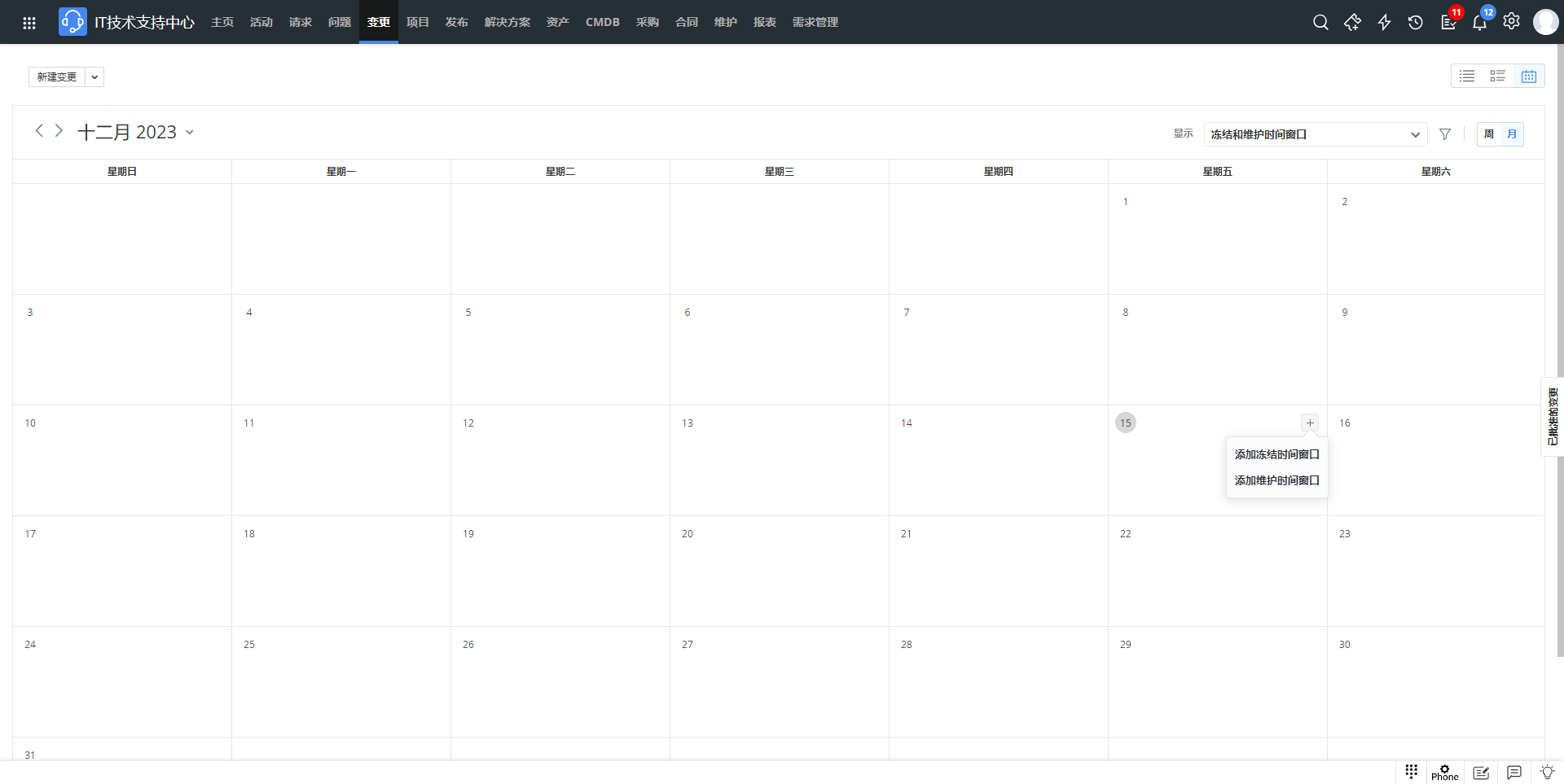Viewport: 1564px width, 784px height.
Task: Open the 需求管理 tab
Action: click(815, 22)
